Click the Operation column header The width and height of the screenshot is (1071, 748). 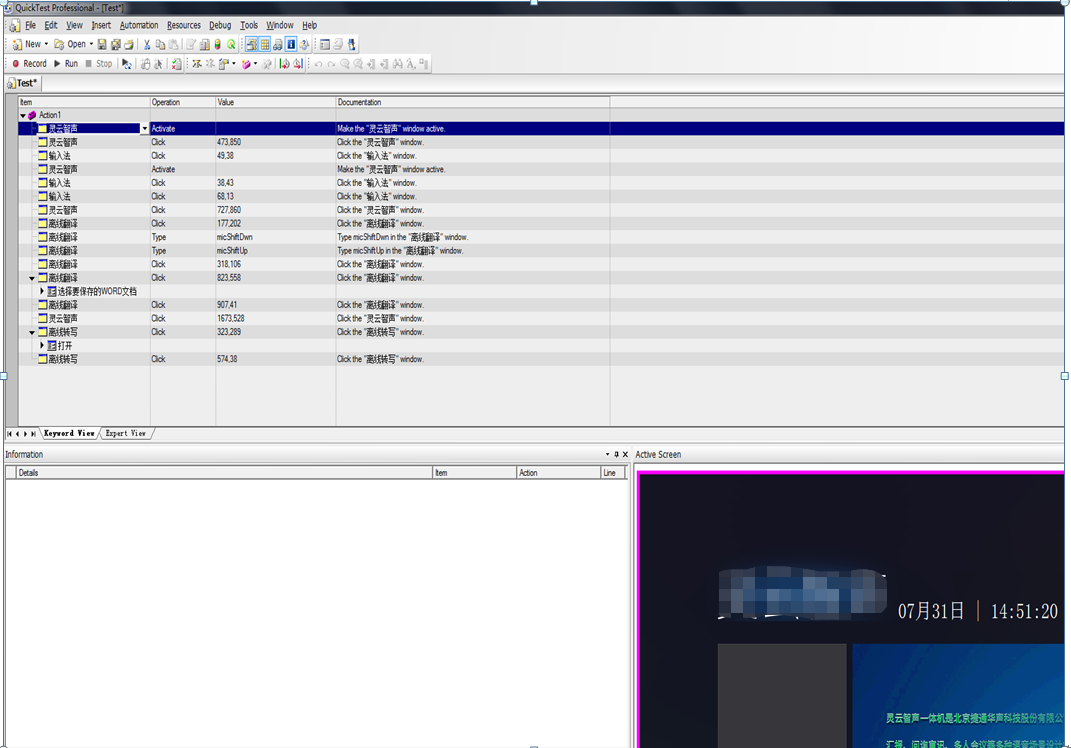[183, 102]
